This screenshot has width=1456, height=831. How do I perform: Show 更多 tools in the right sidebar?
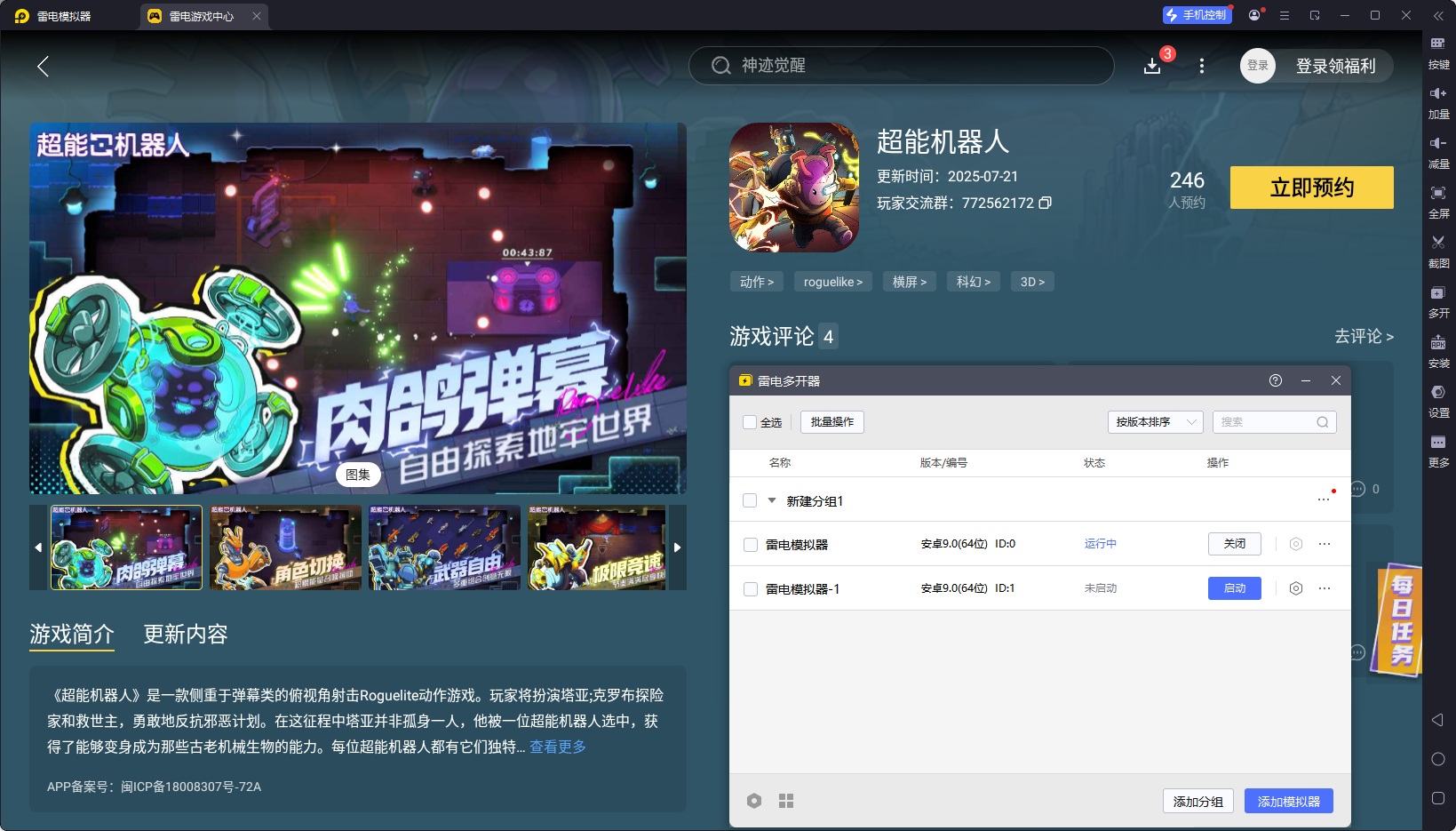1438,451
